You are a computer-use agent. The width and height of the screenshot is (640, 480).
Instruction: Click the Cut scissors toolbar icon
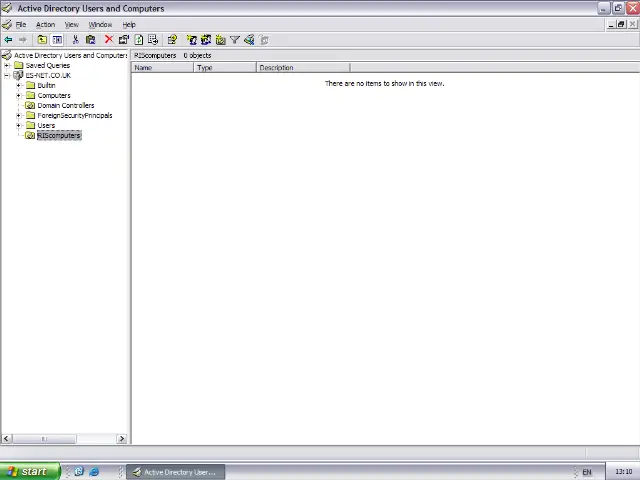(75, 40)
